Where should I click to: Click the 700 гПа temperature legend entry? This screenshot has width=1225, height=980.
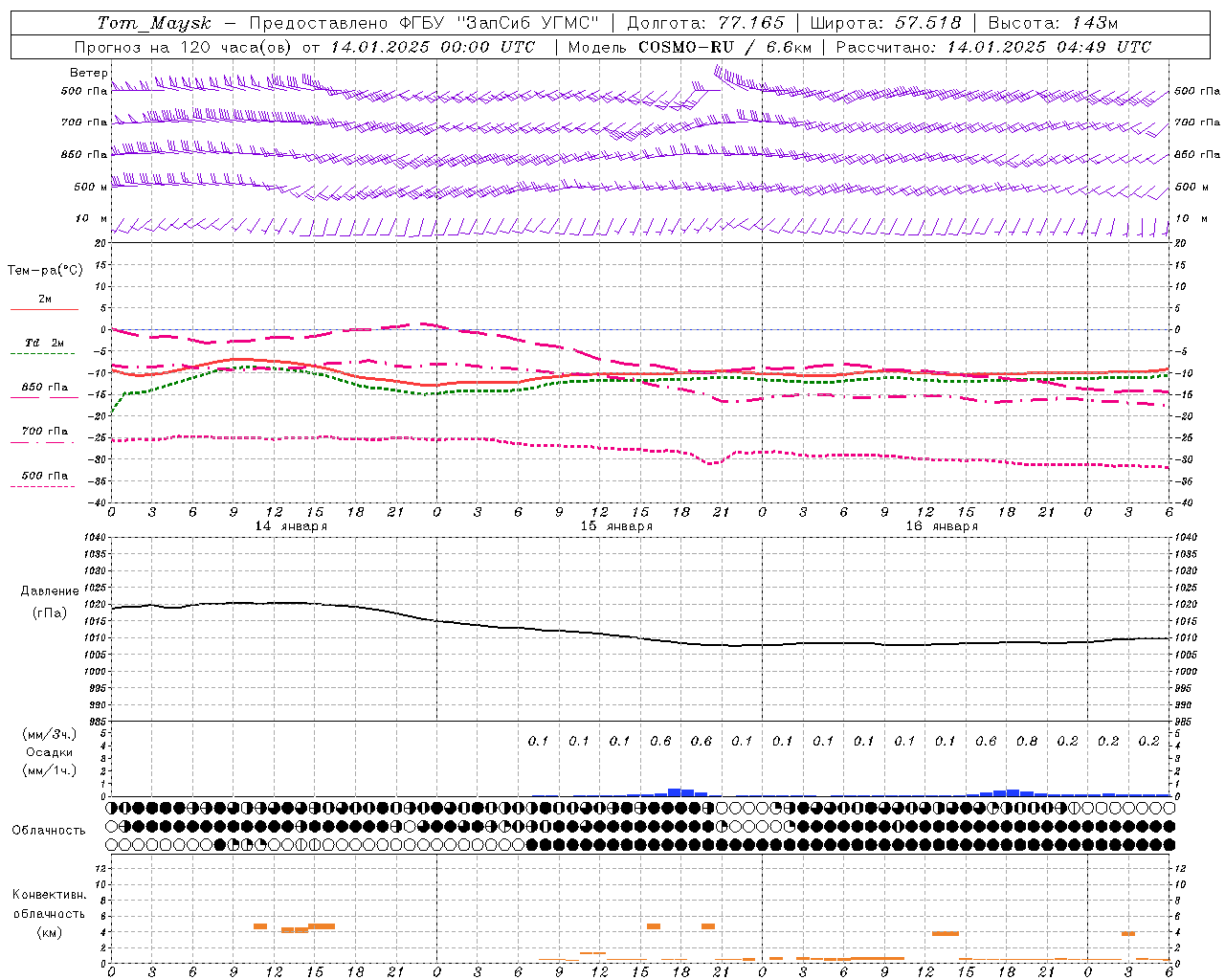45,431
